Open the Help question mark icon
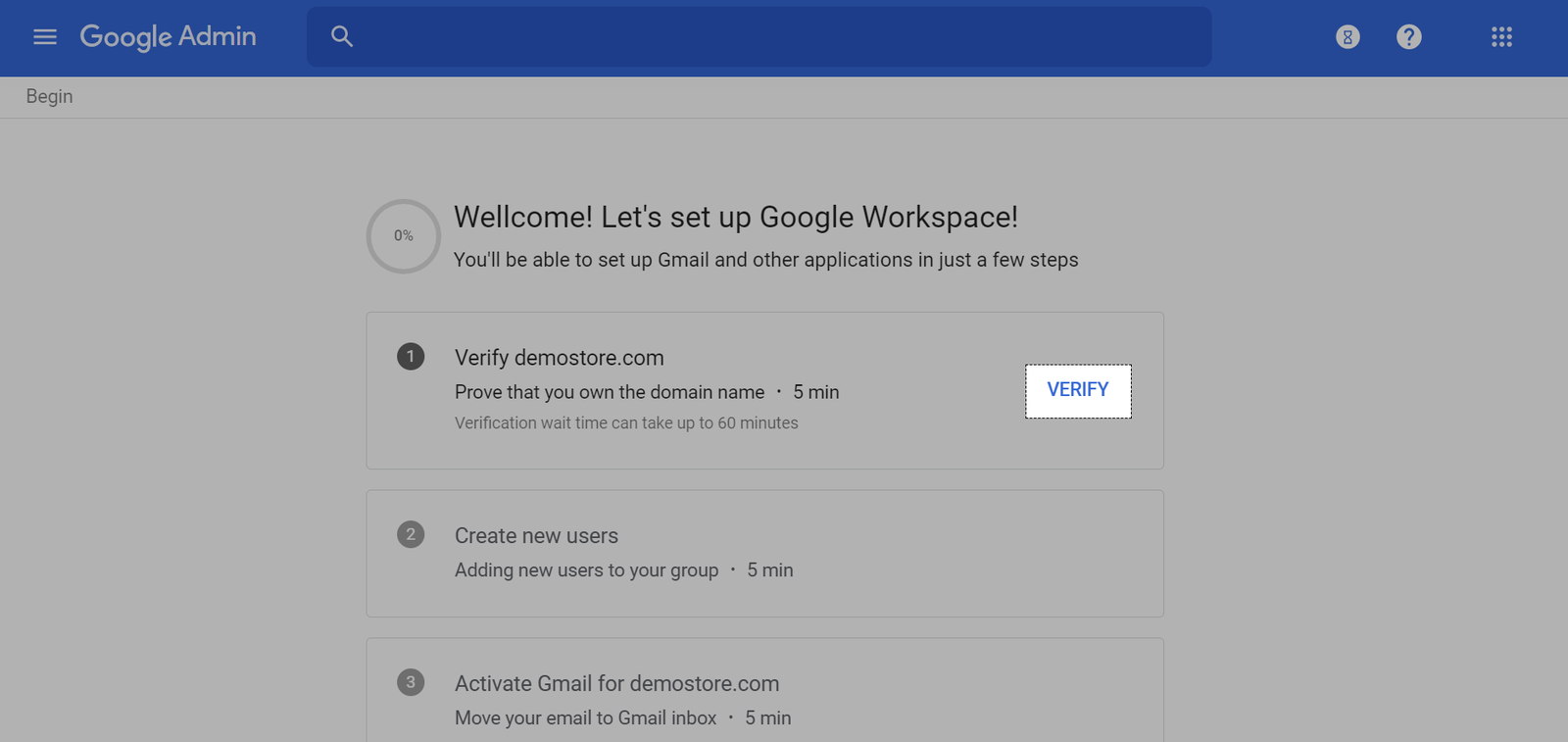The width and height of the screenshot is (1568, 742). click(1408, 37)
